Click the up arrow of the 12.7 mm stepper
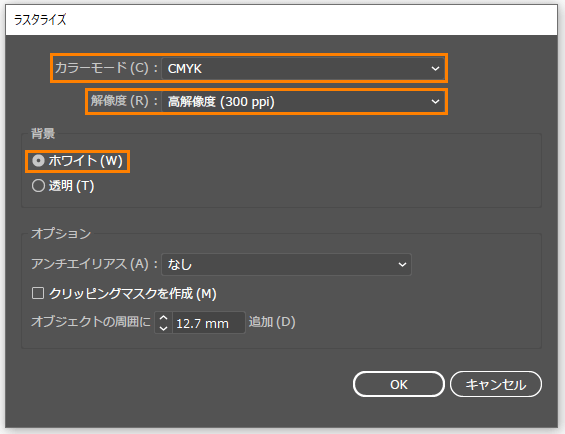The image size is (565, 434). (164, 318)
